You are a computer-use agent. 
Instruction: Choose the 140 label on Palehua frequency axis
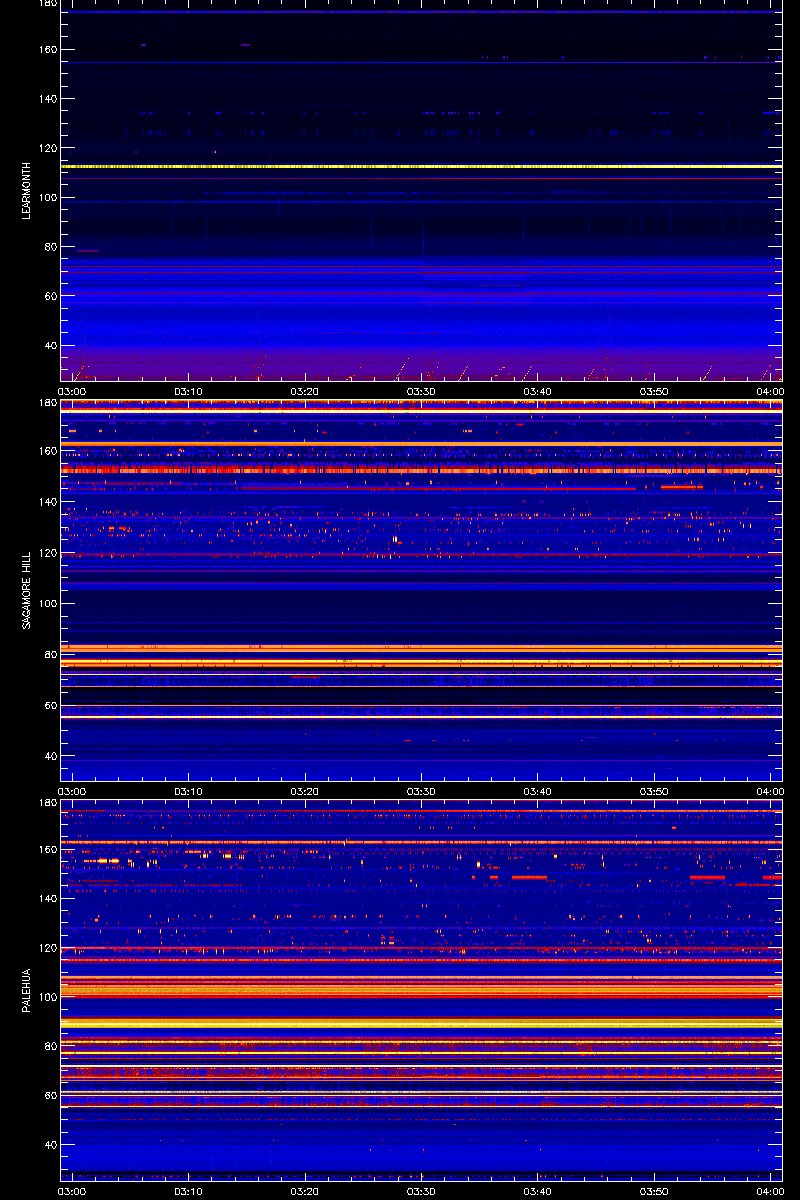coord(46,899)
